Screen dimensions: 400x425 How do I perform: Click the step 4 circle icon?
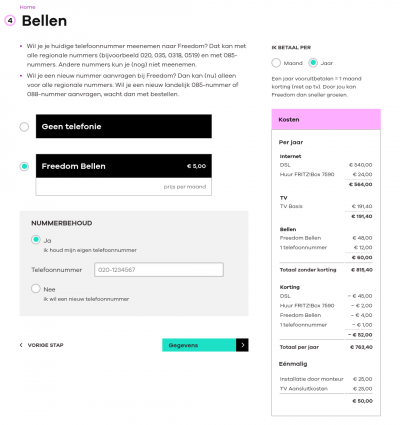(10, 21)
